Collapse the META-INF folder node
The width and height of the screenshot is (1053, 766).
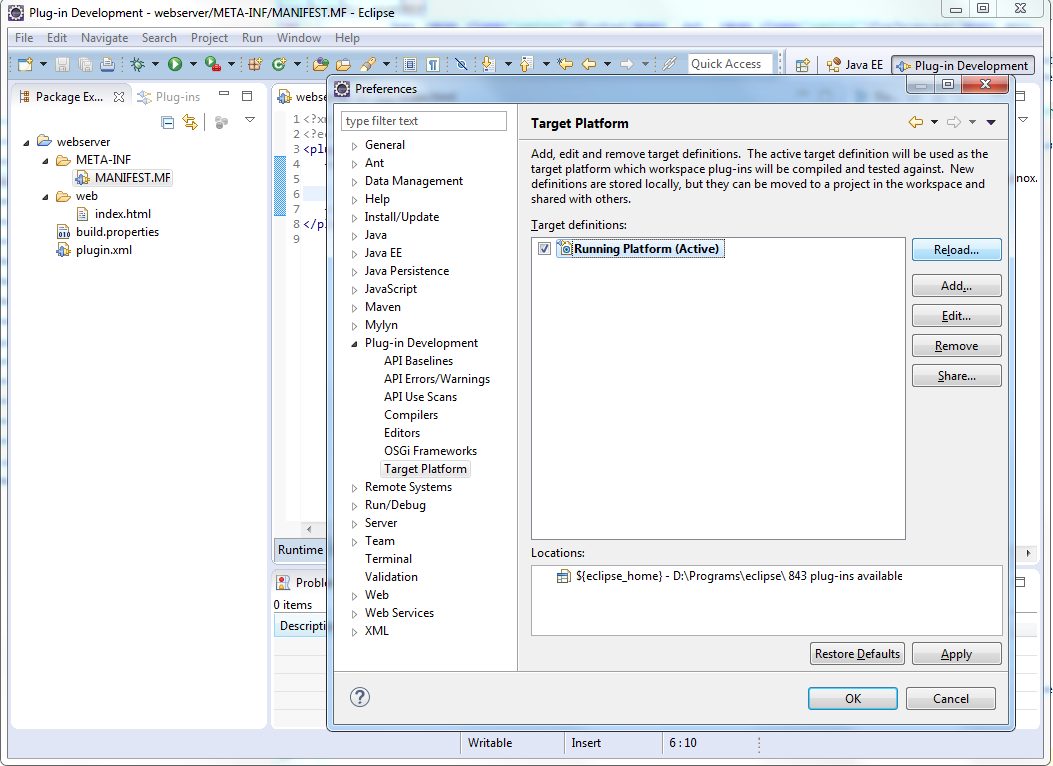[46, 160]
